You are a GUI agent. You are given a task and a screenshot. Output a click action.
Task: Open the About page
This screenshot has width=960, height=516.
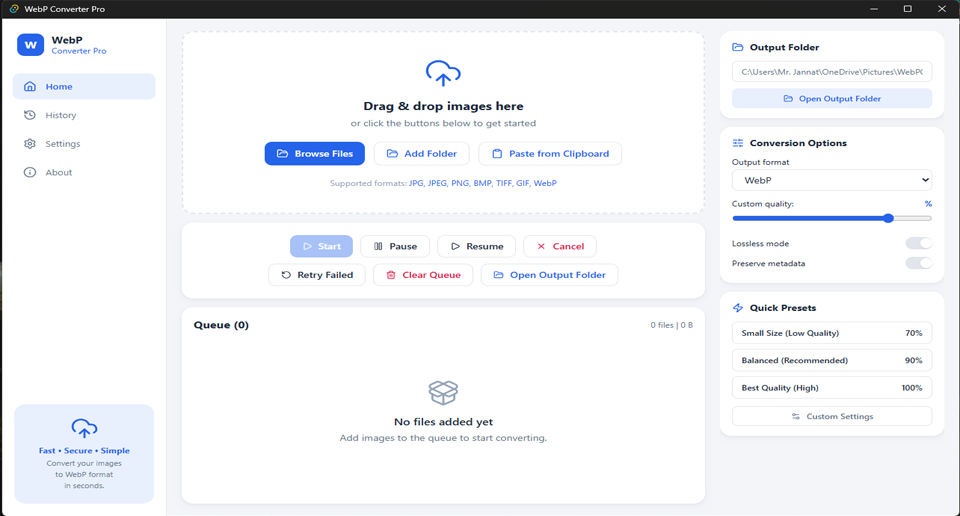(x=84, y=172)
